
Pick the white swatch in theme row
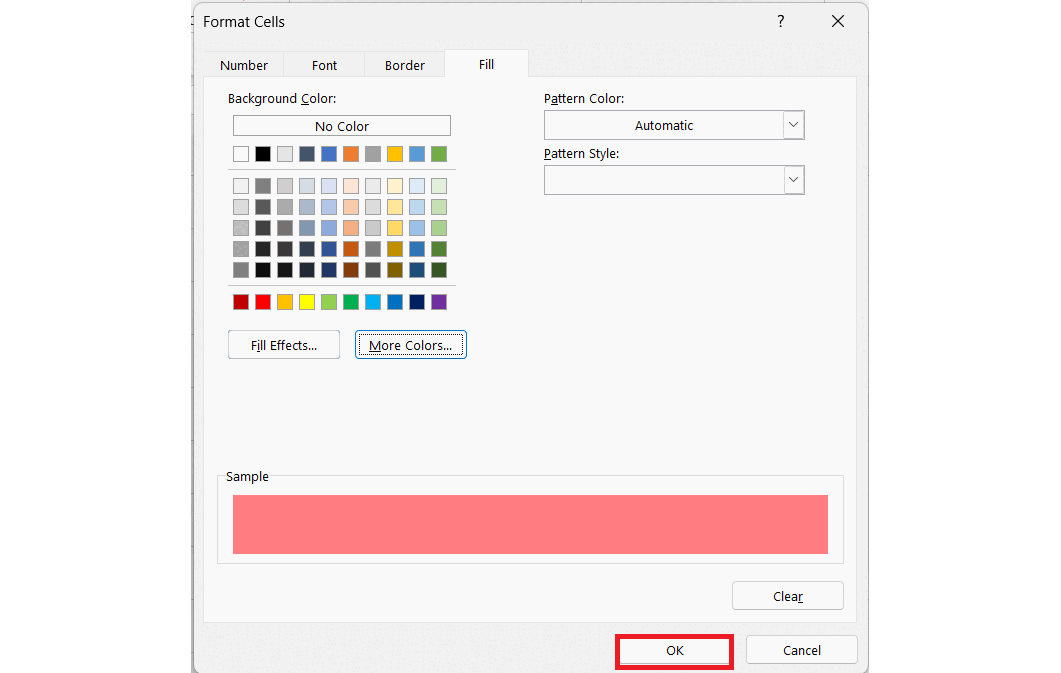[241, 154]
